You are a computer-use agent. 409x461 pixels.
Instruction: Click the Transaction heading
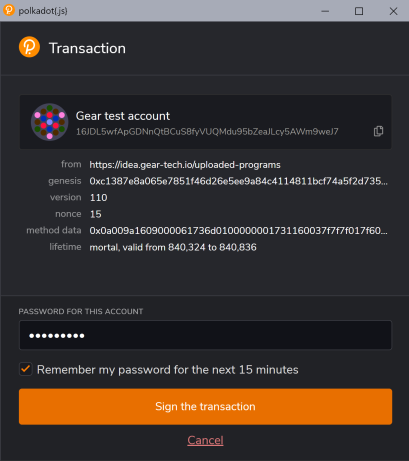(87, 48)
